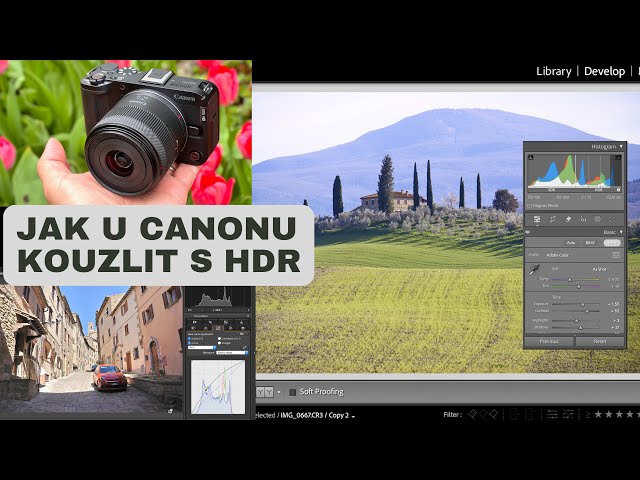The width and height of the screenshot is (640, 480).
Task: Switch to the Library module
Action: pos(553,71)
